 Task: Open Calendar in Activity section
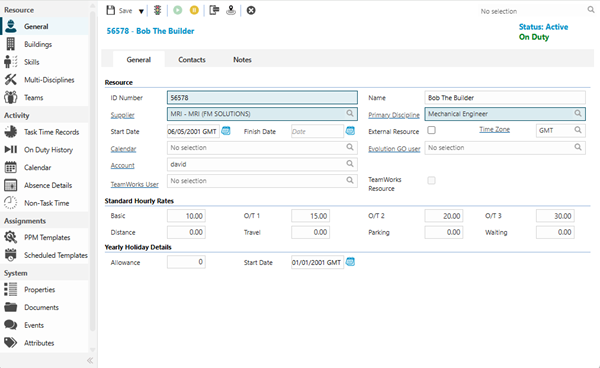click(x=44, y=168)
